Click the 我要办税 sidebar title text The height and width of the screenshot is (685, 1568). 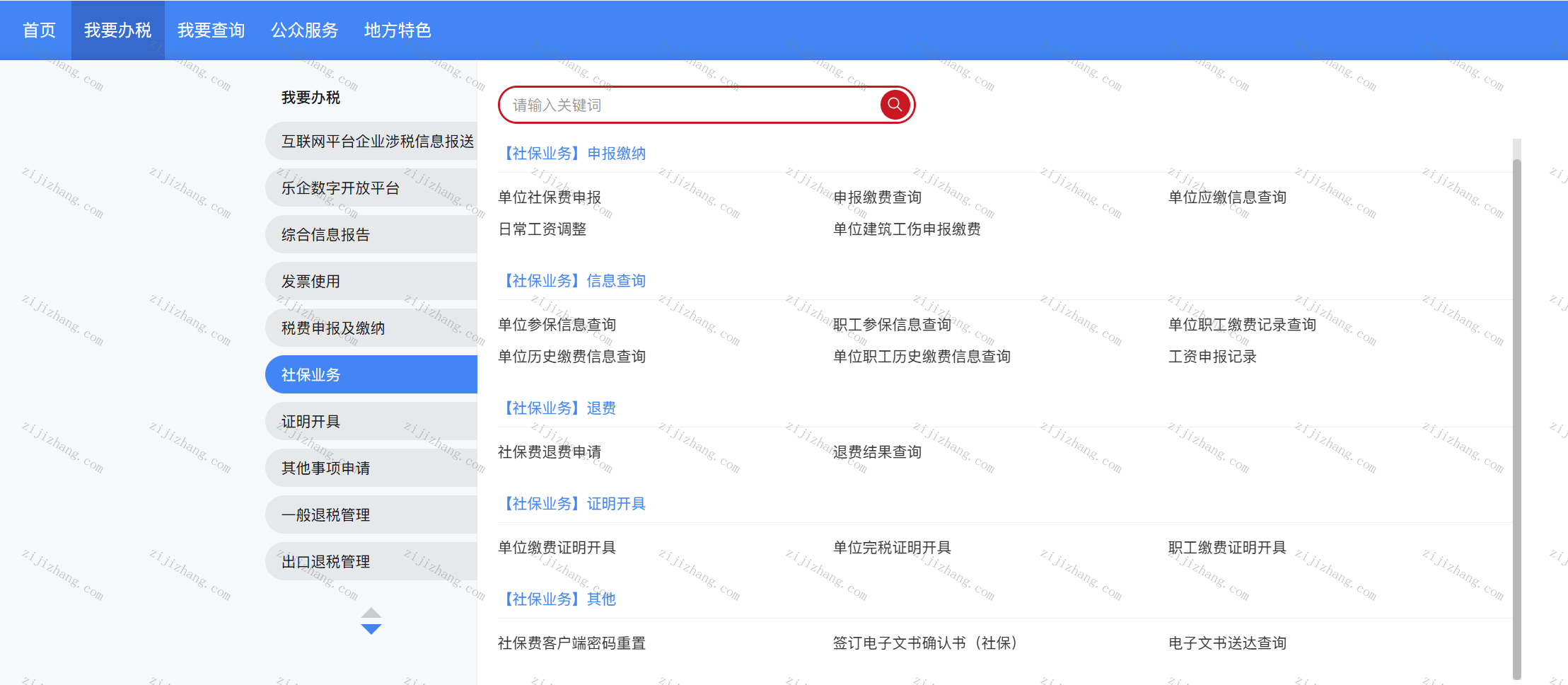[x=310, y=98]
